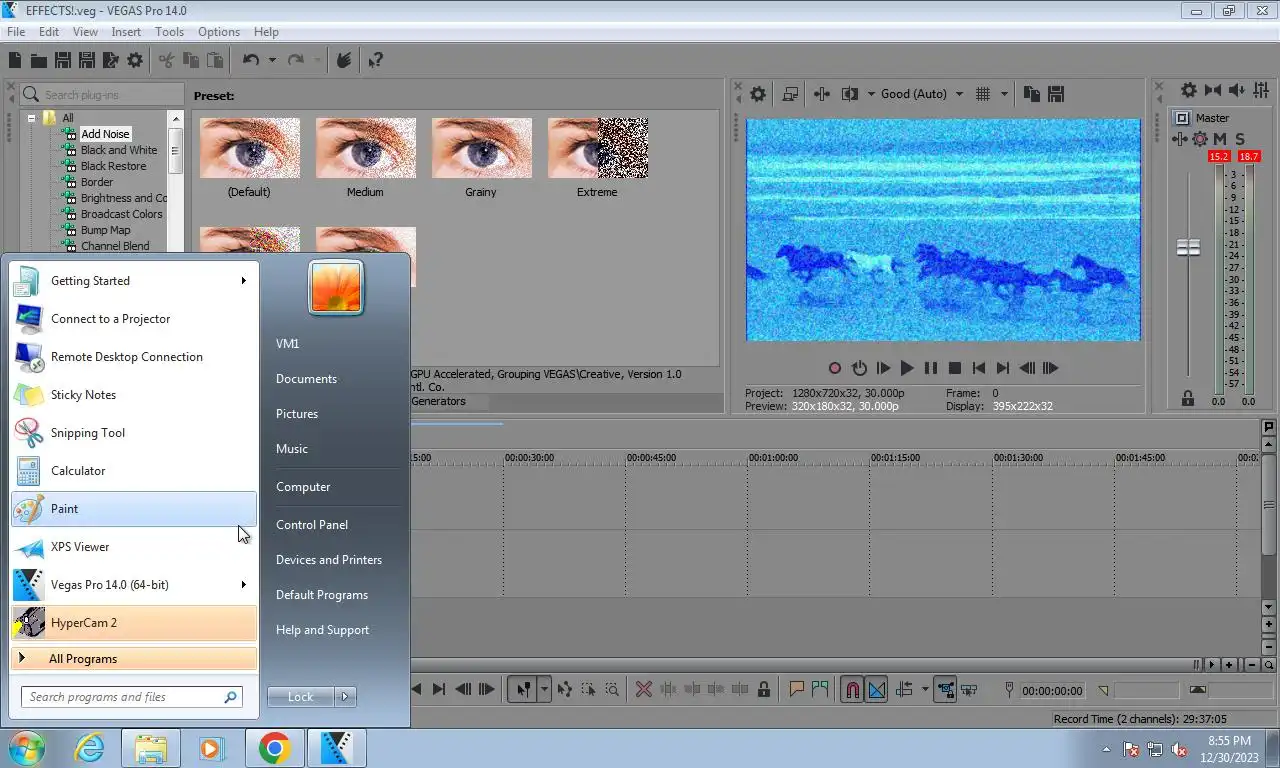This screenshot has height=768, width=1280.
Task: Open All Programs in Start menu
Action: 134,659
